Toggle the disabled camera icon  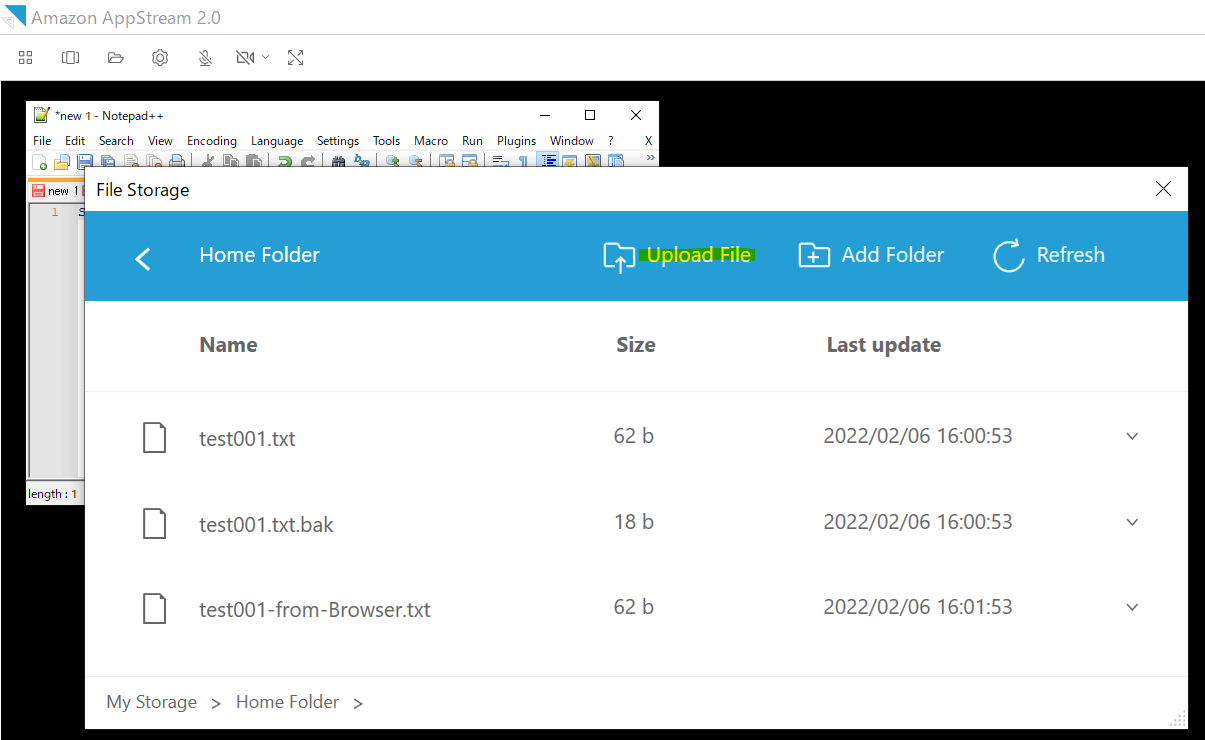point(245,57)
